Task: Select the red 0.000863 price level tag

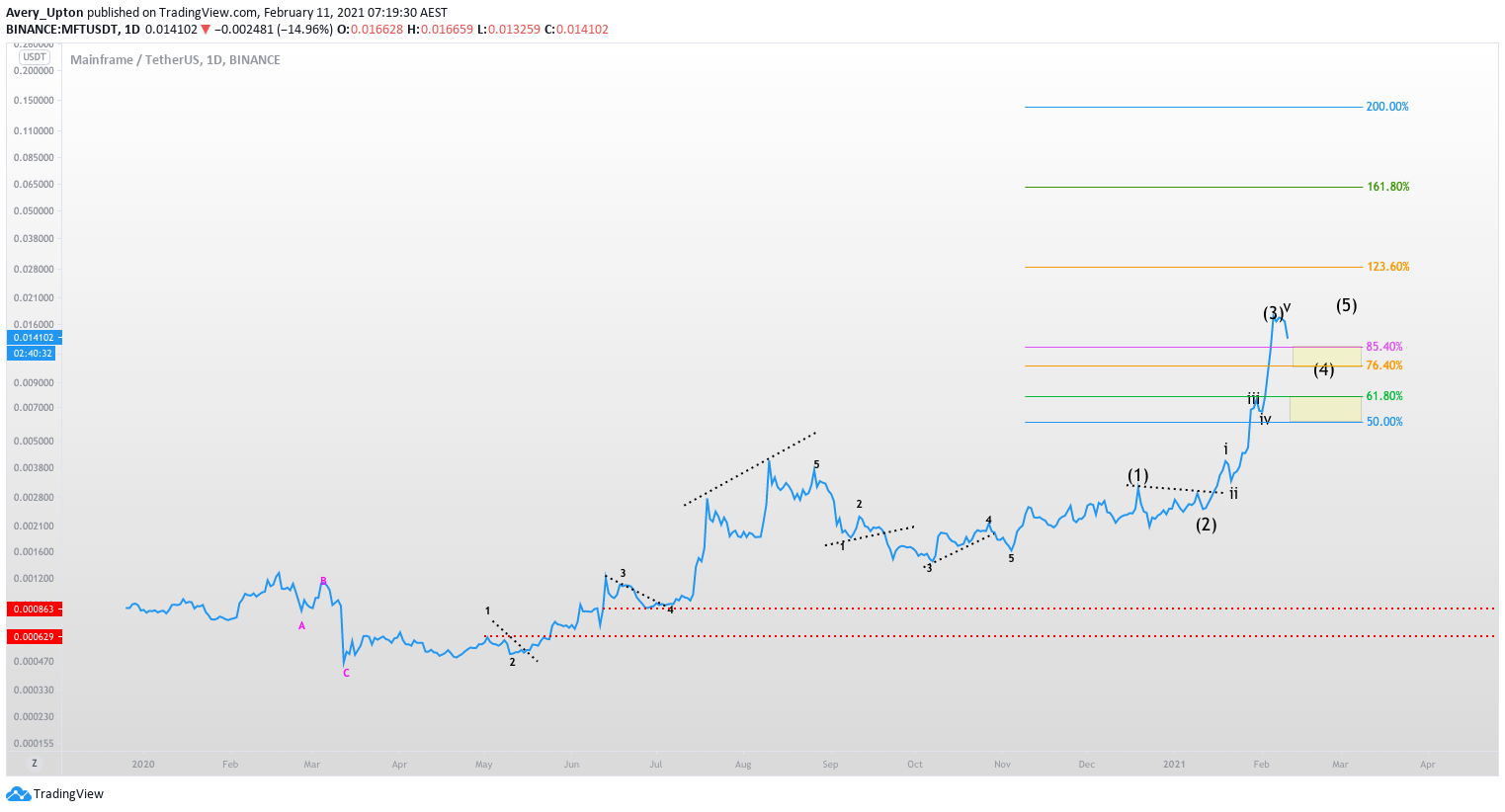Action: (x=34, y=609)
